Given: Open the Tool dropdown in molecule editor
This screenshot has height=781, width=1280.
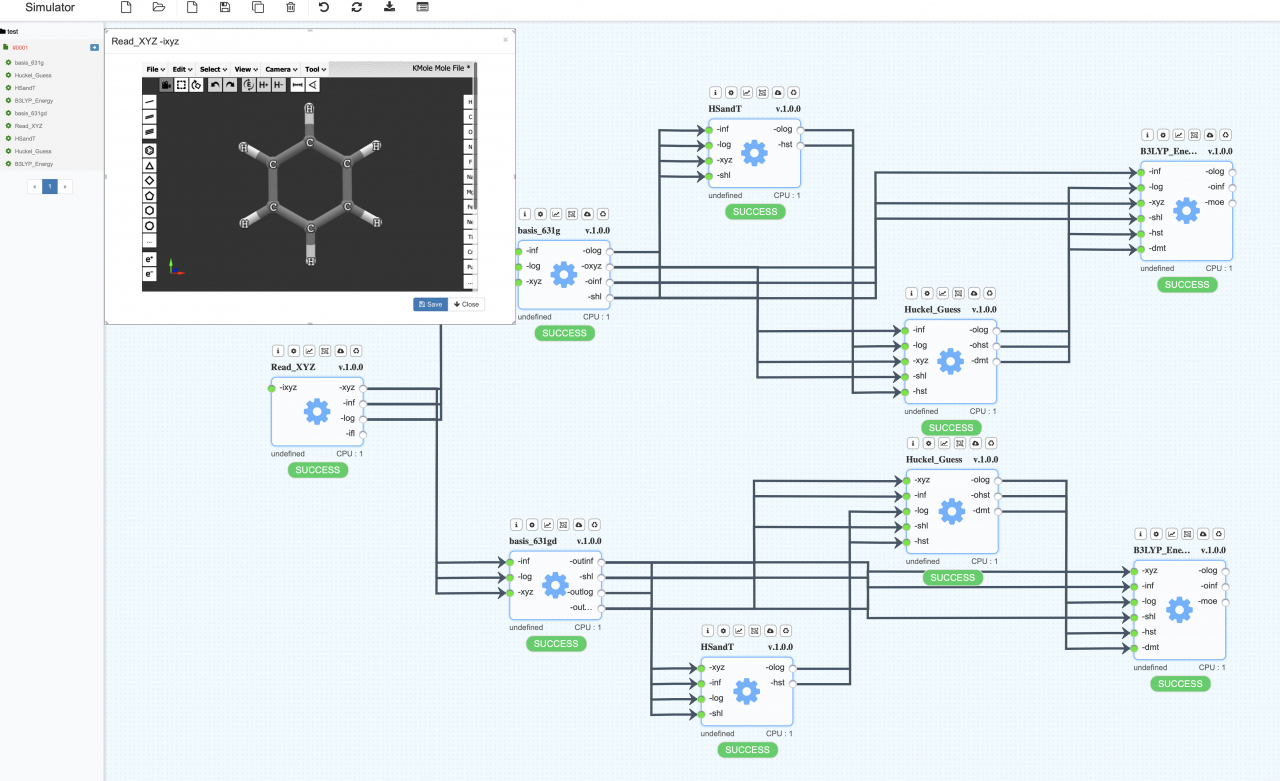Looking at the screenshot, I should (315, 69).
